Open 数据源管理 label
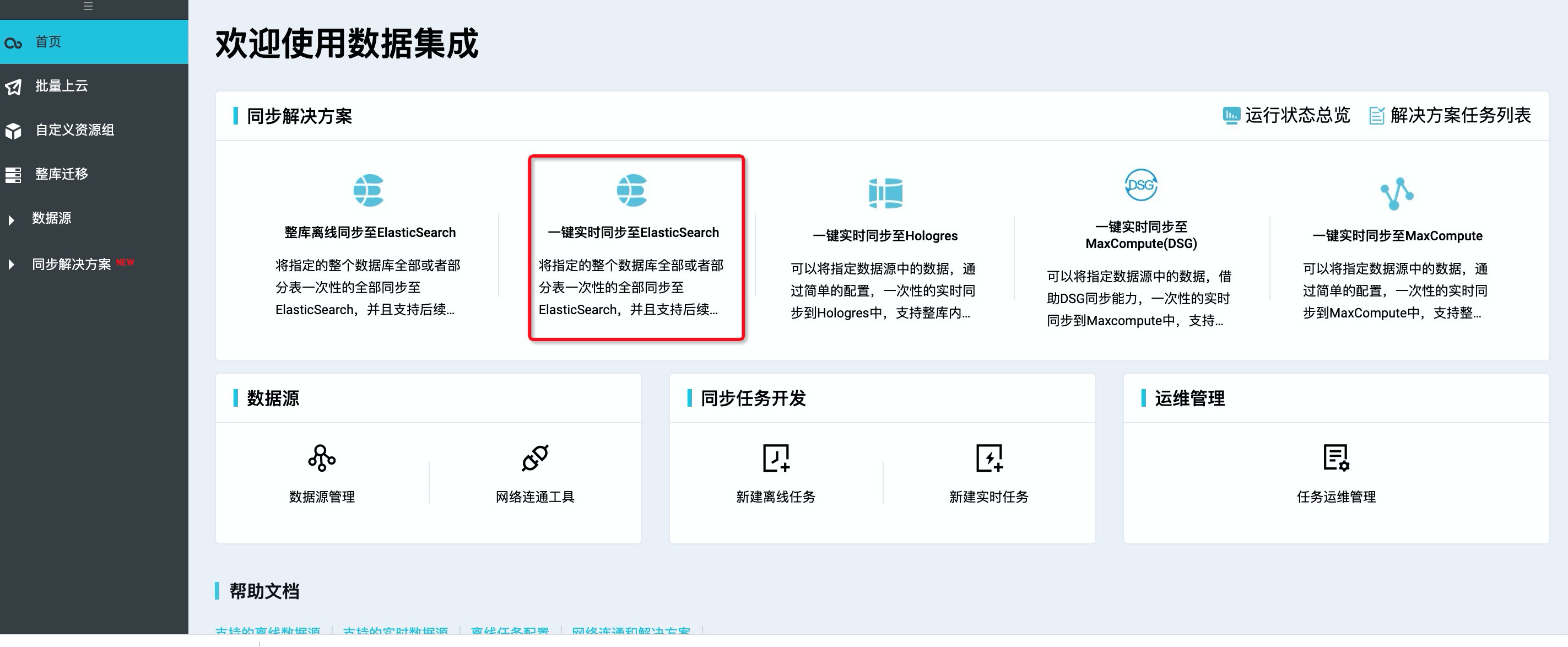Viewport: 1568px width, 647px height. (x=321, y=497)
